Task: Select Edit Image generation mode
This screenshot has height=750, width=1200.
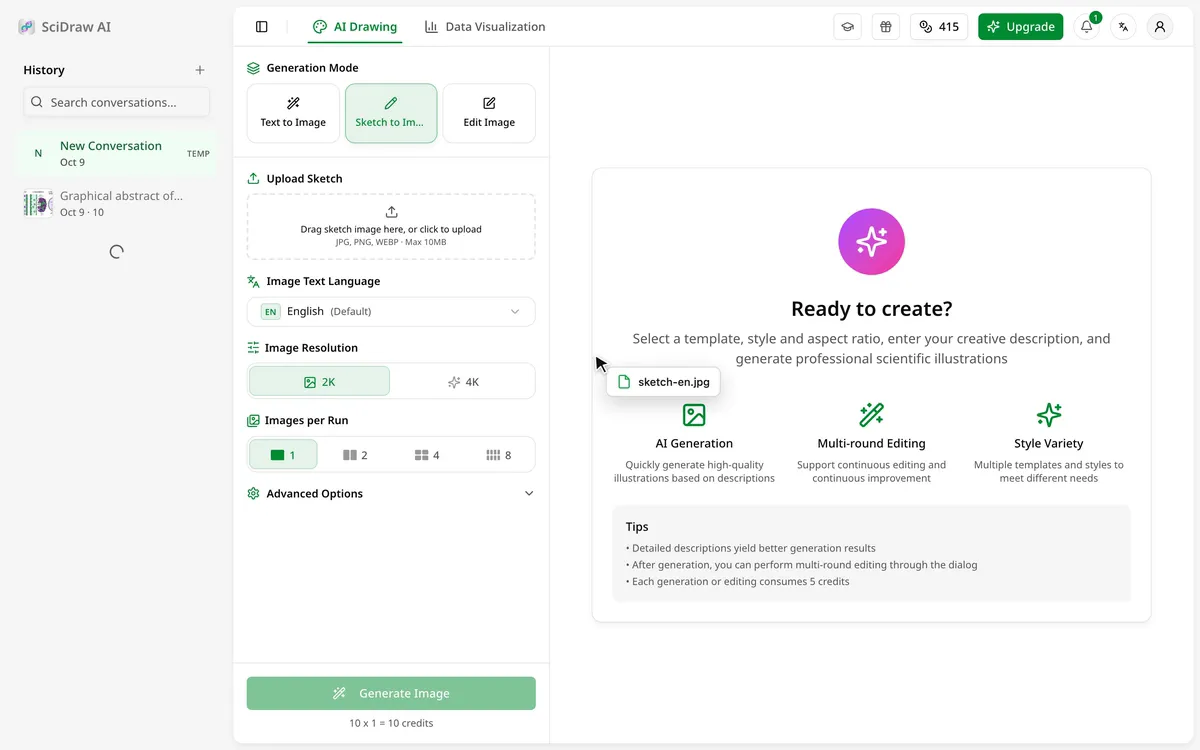Action: [x=489, y=113]
